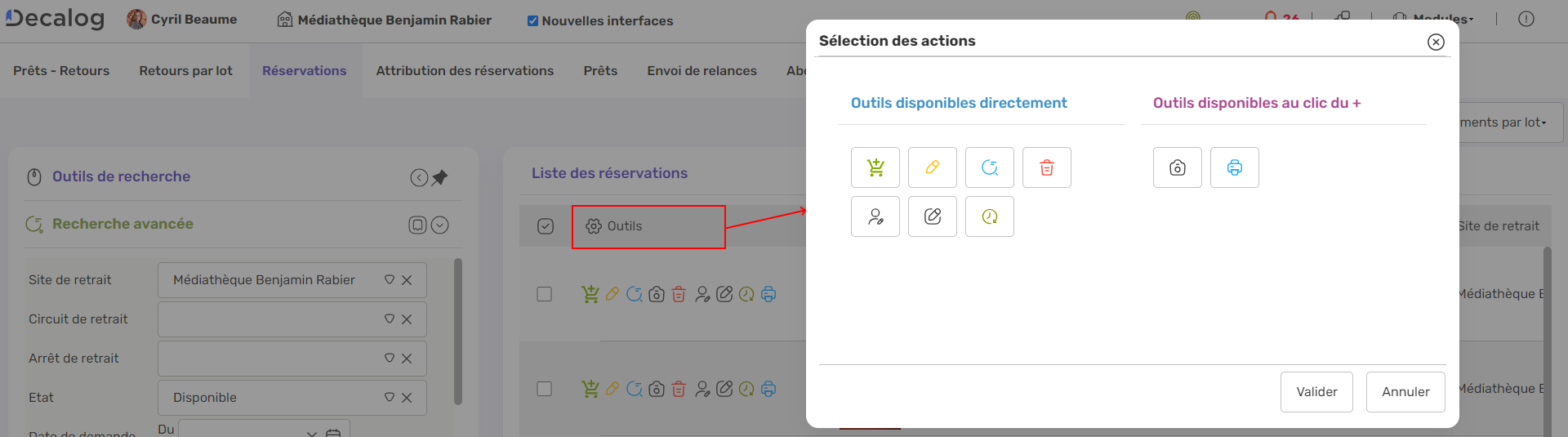Click the green cart icon in the dialog

click(875, 167)
